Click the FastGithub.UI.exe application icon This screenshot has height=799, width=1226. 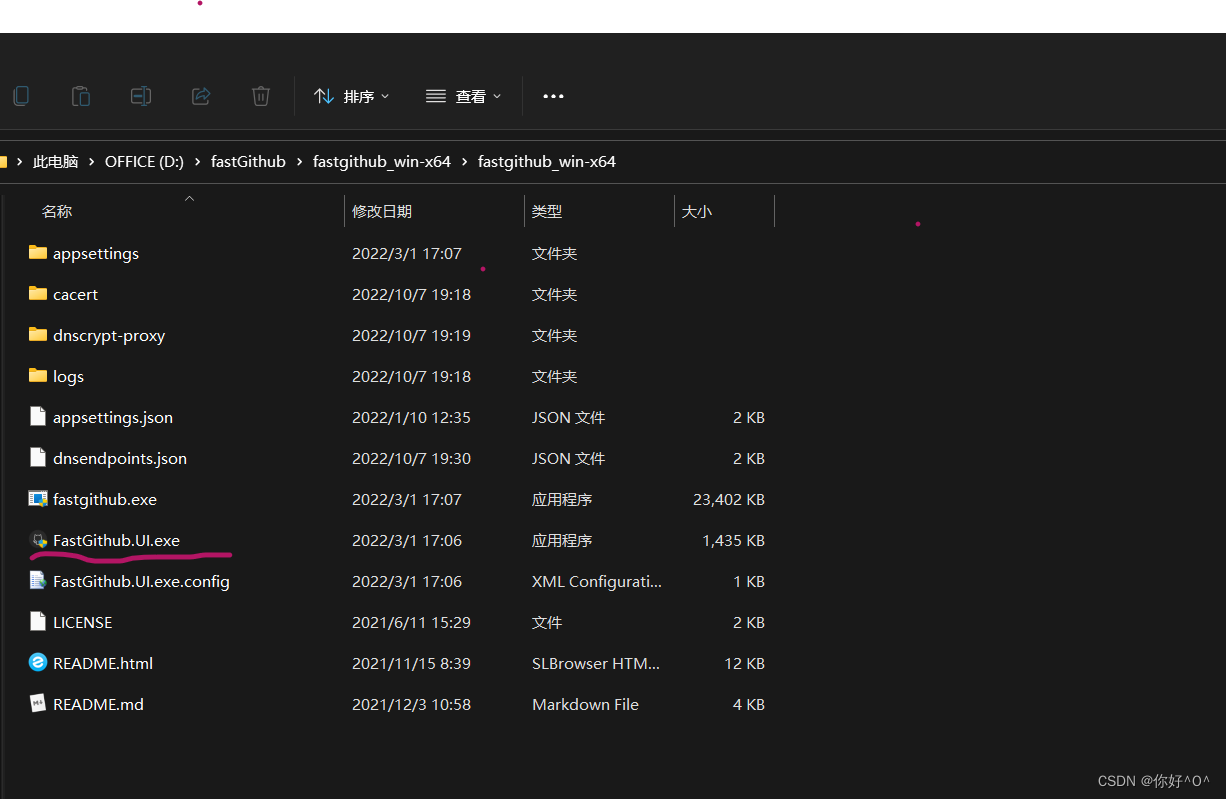coord(38,540)
